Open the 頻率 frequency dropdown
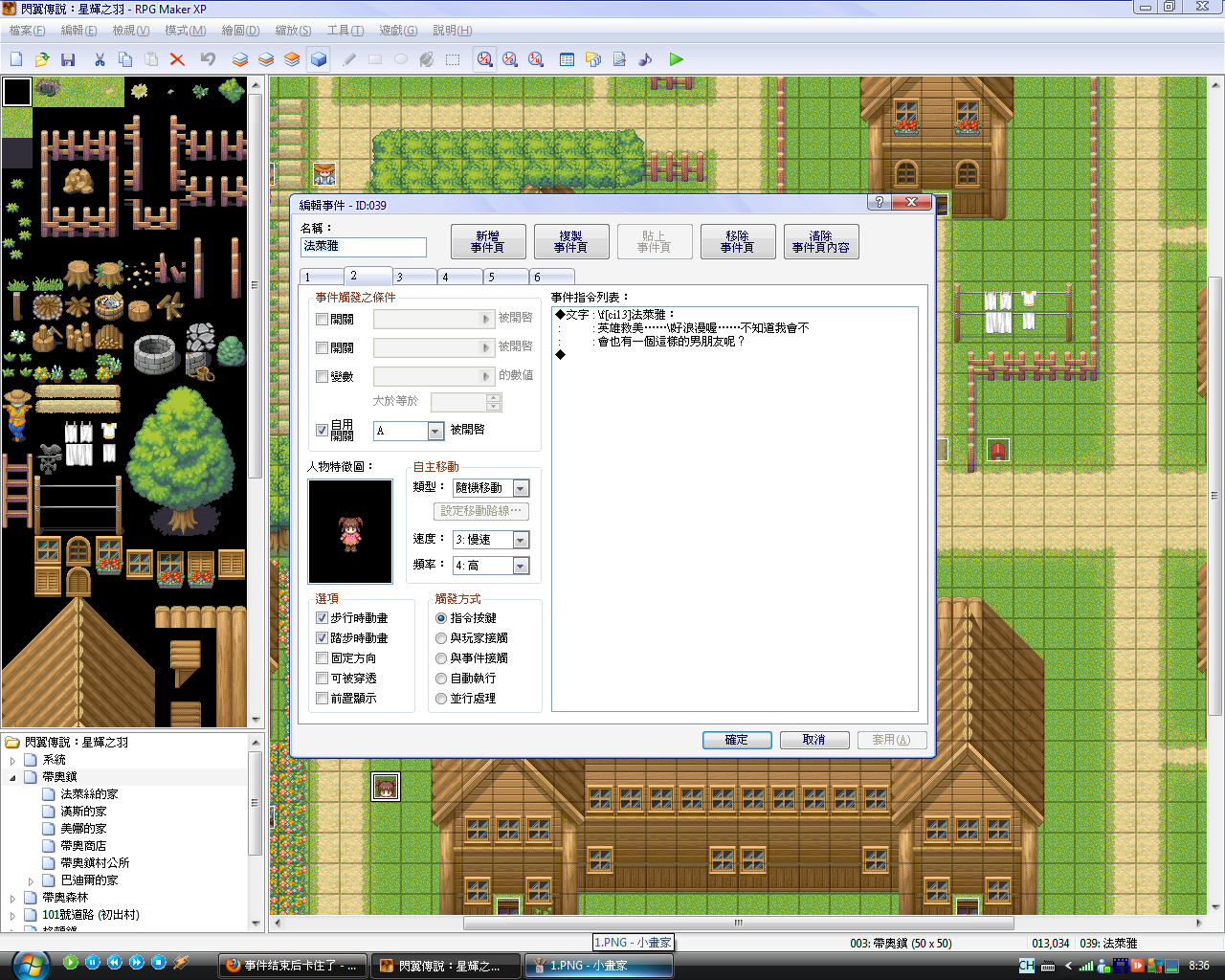Viewport: 1225px width, 980px height. coord(521,566)
